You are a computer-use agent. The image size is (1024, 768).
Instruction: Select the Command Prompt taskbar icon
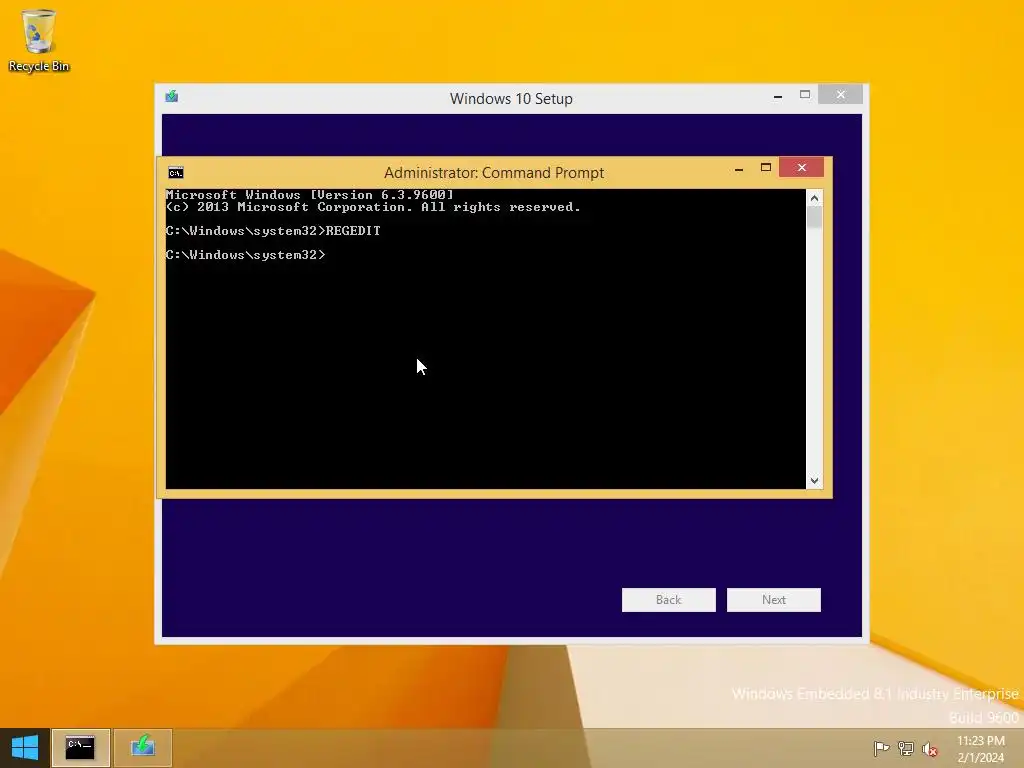coord(80,748)
